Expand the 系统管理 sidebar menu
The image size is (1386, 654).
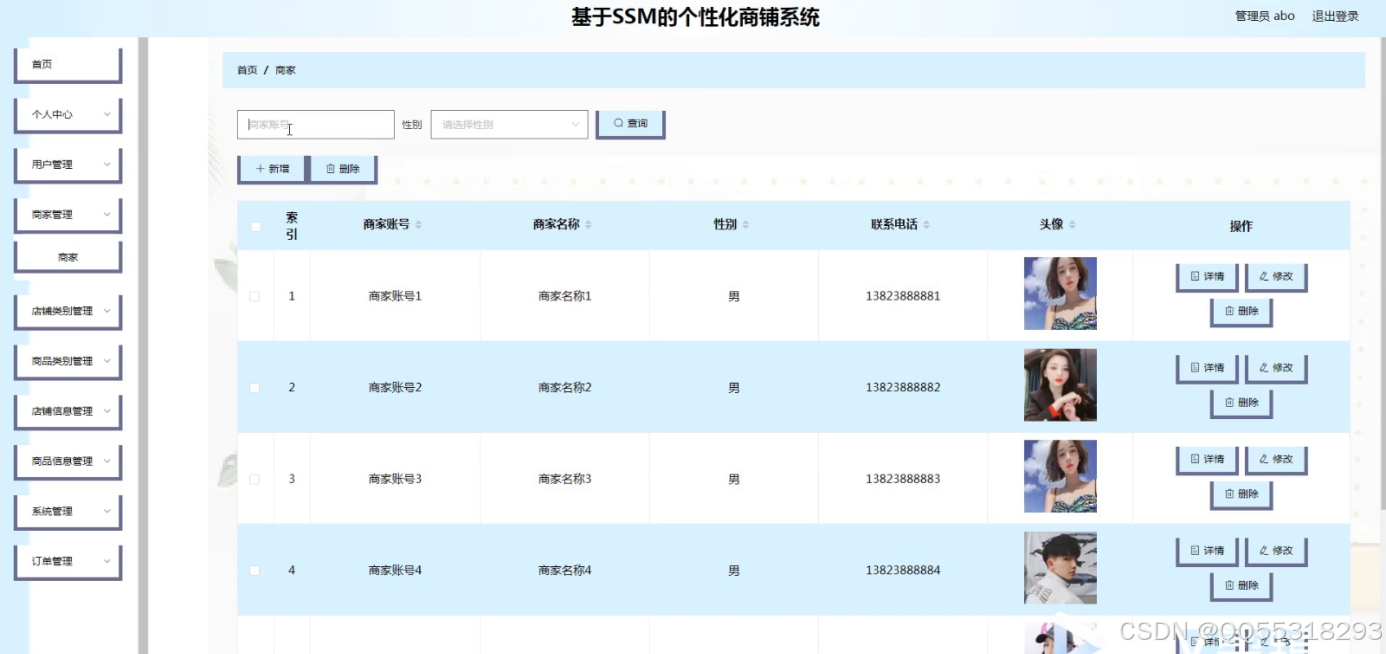point(68,511)
